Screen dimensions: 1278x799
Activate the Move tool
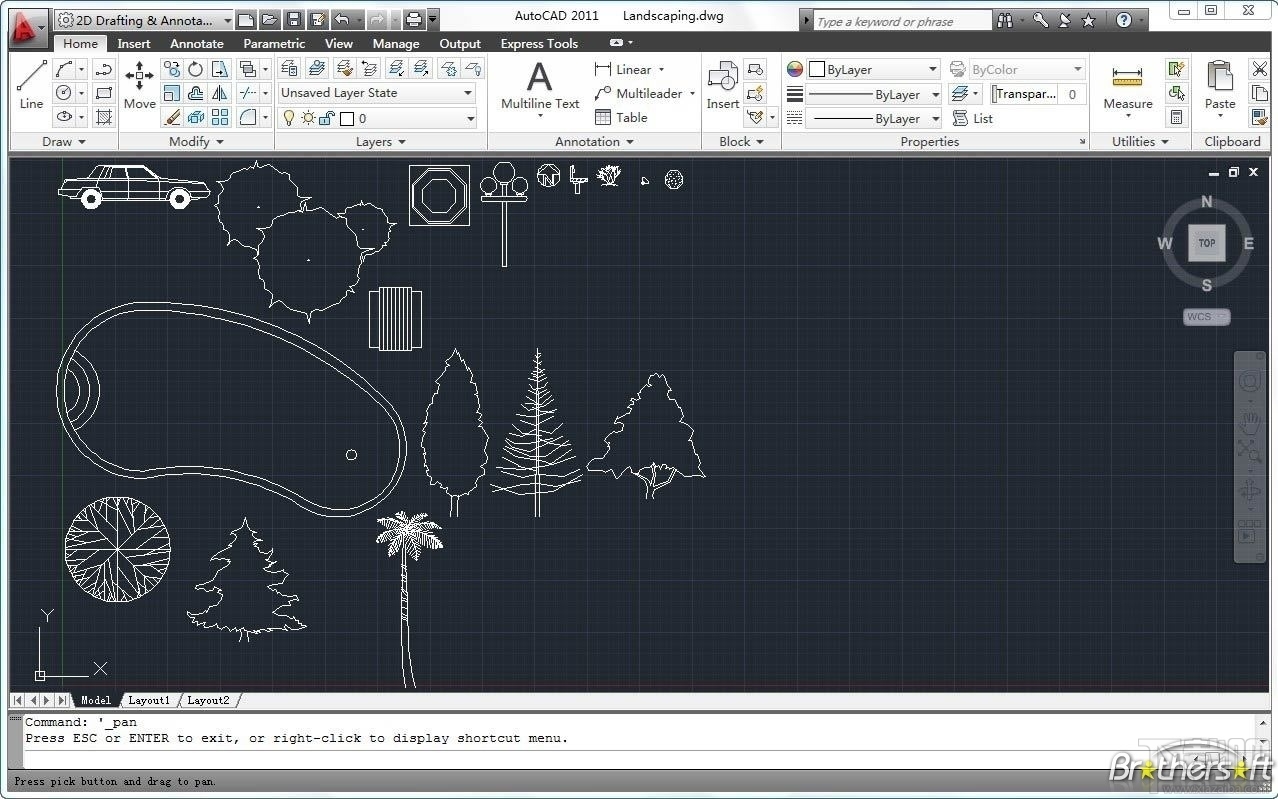coord(138,85)
